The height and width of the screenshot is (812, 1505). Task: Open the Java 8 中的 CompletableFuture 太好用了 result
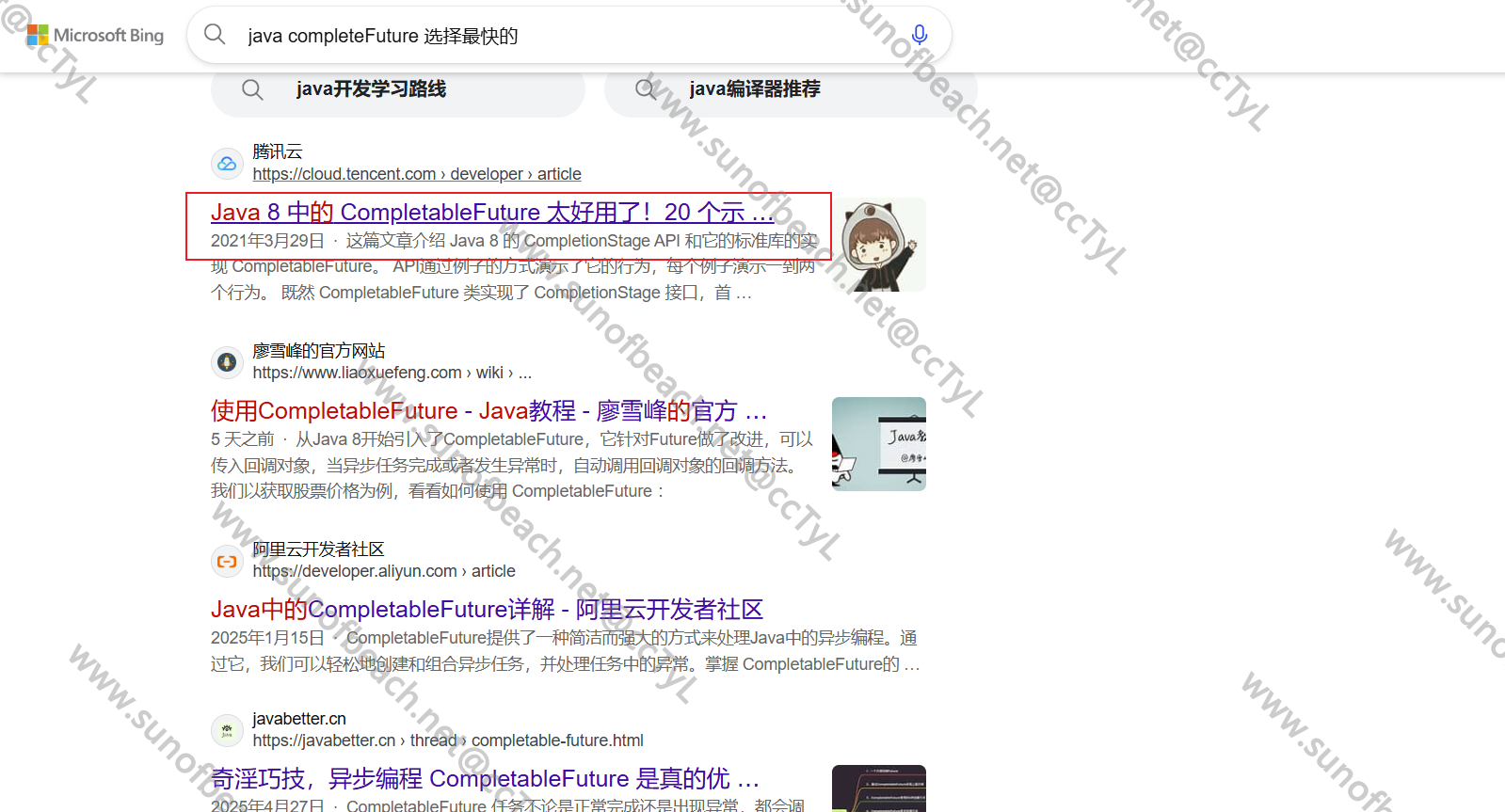pos(491,213)
